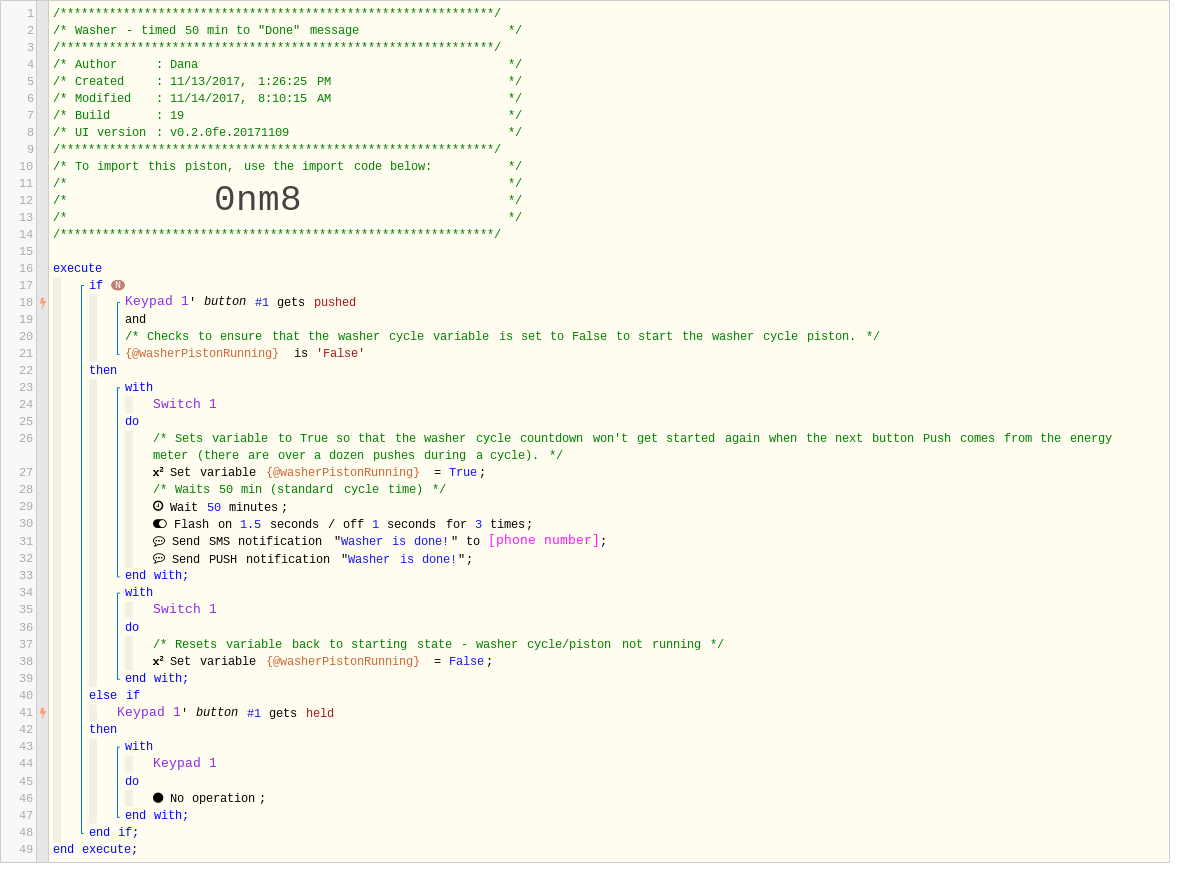
Task: Click the red 'pushed' value
Action: (x=337, y=304)
